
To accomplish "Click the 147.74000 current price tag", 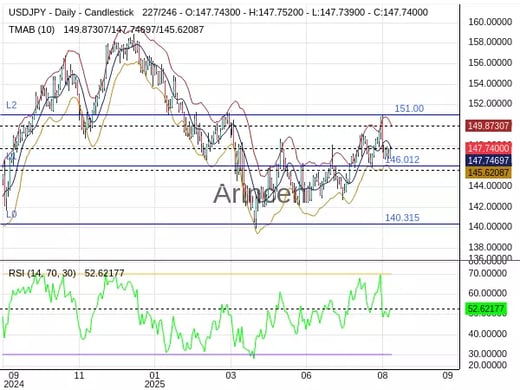I will point(488,148).
